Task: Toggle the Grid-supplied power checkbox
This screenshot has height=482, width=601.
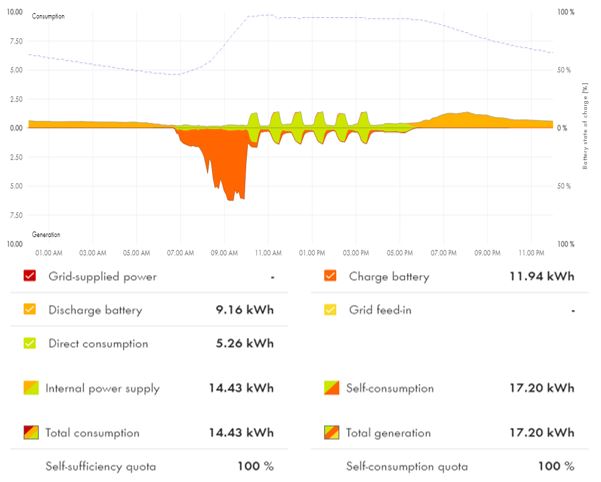Action: coord(31,276)
